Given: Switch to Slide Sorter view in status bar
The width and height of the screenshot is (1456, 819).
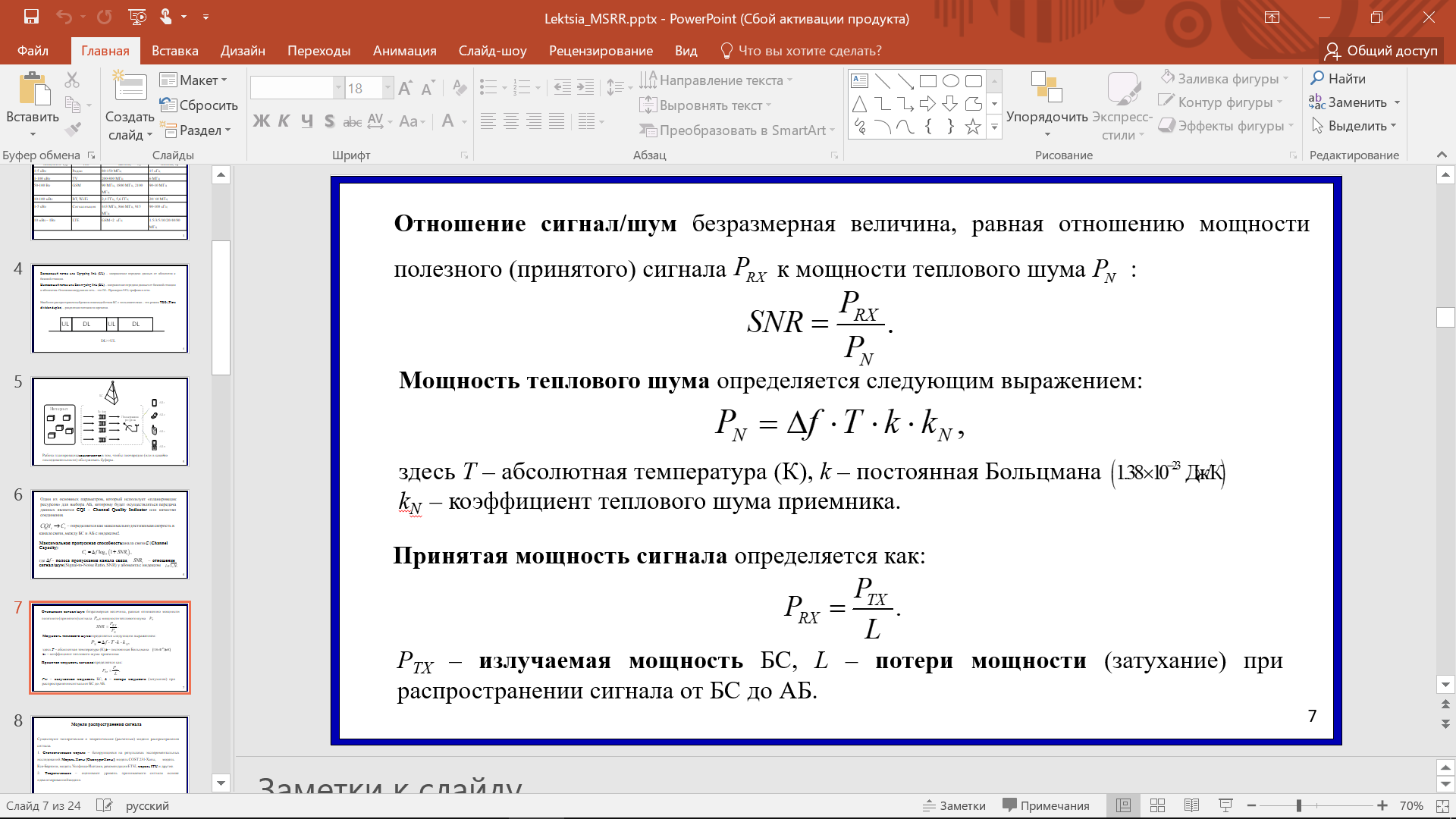Looking at the screenshot, I should (x=1157, y=805).
